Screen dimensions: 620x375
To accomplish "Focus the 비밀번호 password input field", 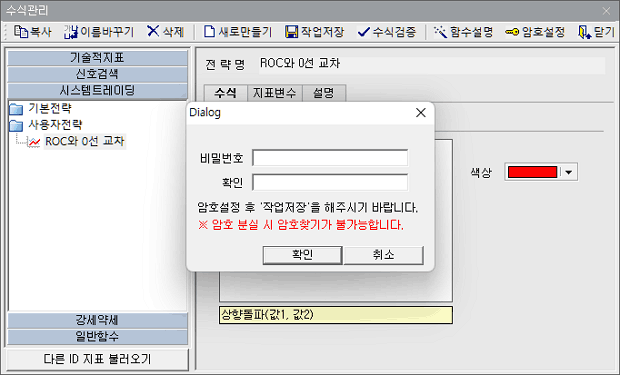I will tap(330, 158).
